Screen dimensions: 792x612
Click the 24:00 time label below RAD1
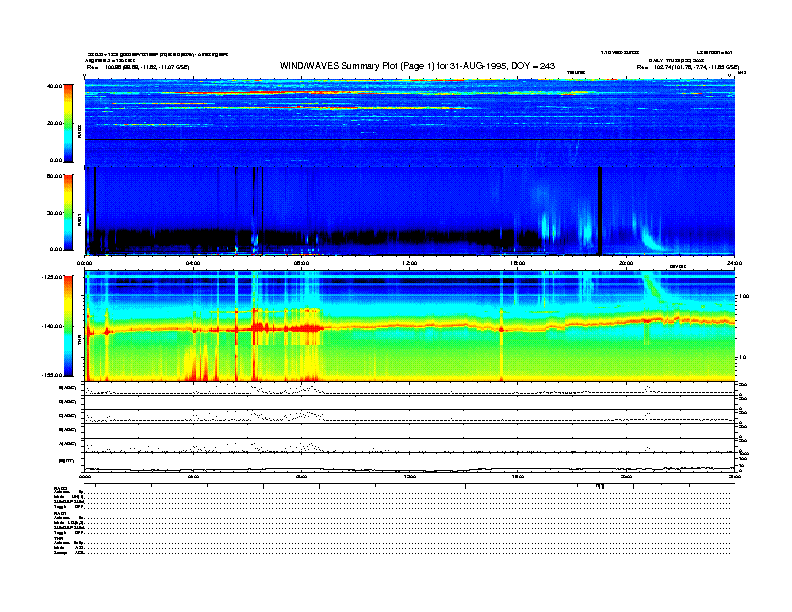click(x=734, y=263)
